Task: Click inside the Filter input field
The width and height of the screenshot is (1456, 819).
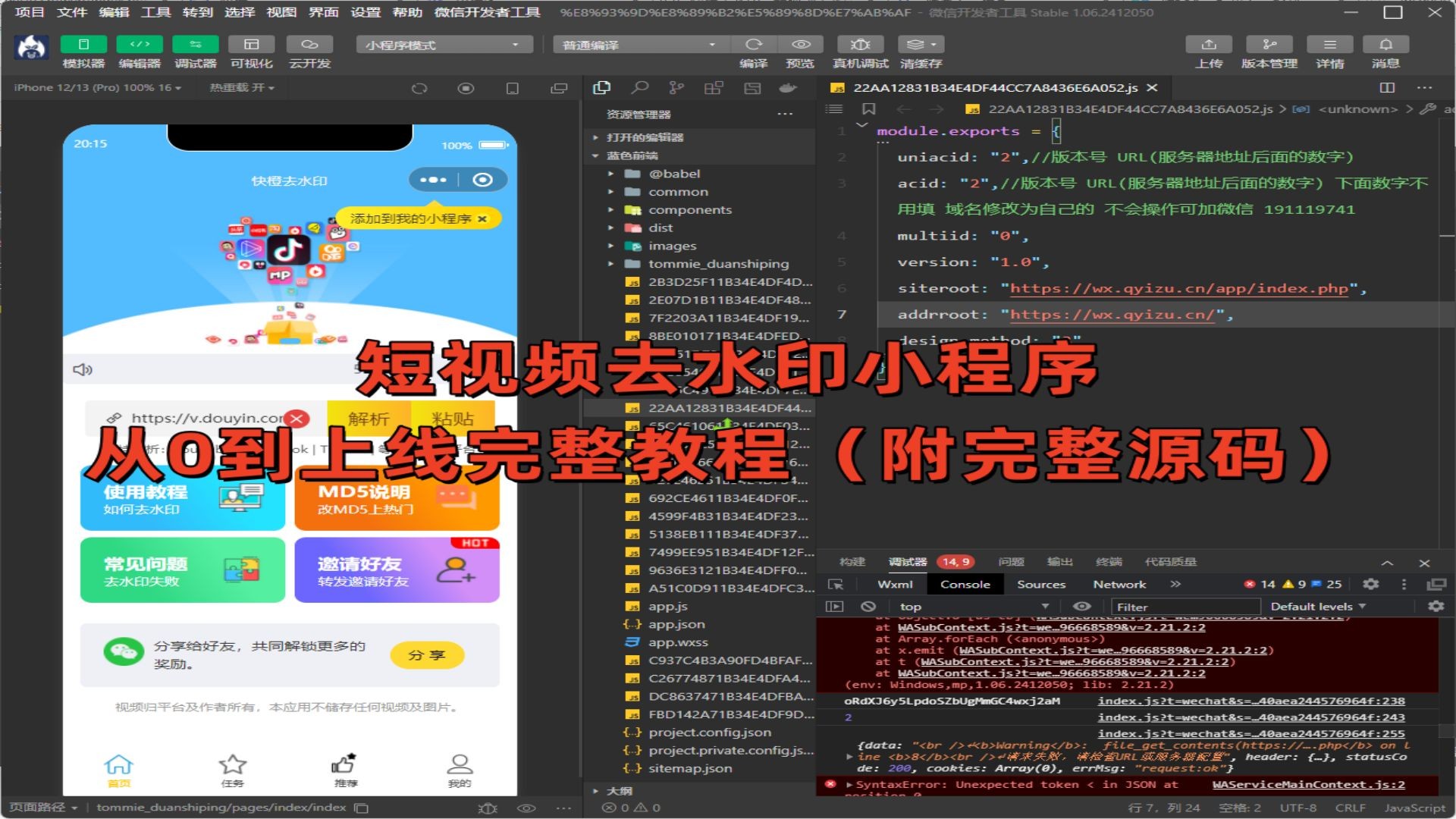Action: pos(1183,606)
